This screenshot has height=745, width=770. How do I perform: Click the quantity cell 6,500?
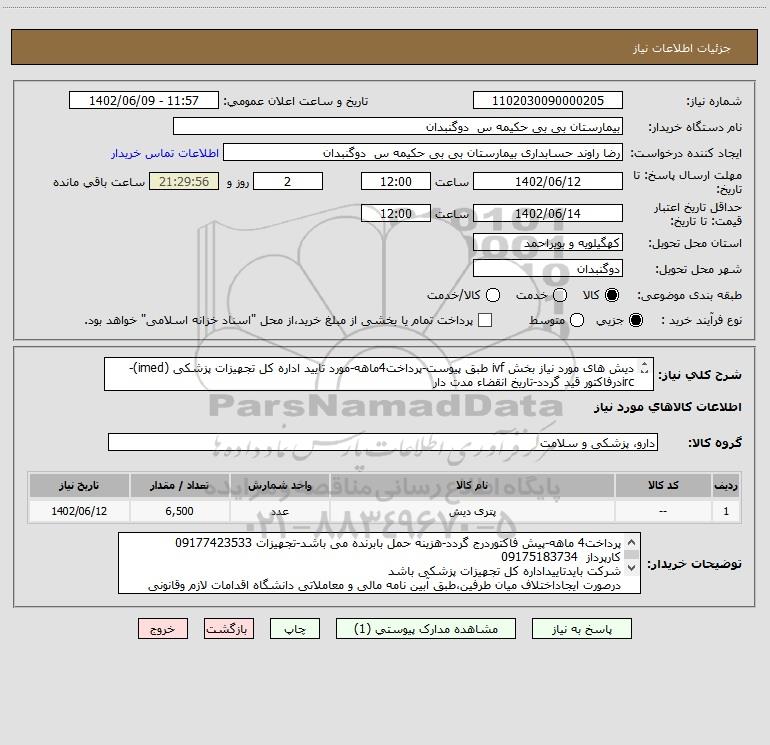(179, 511)
